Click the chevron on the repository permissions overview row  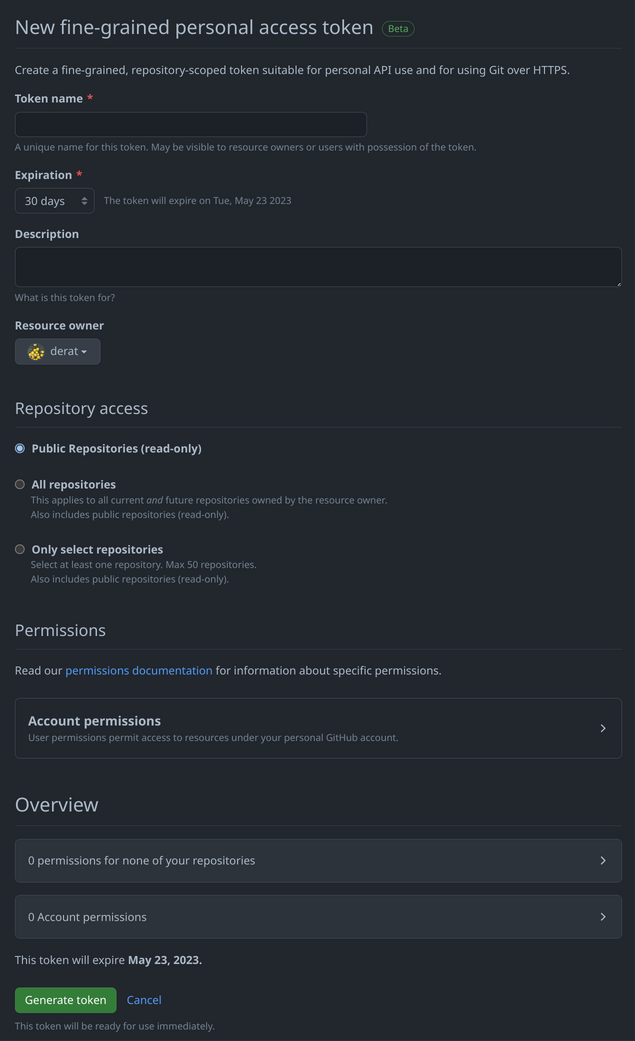(x=603, y=860)
